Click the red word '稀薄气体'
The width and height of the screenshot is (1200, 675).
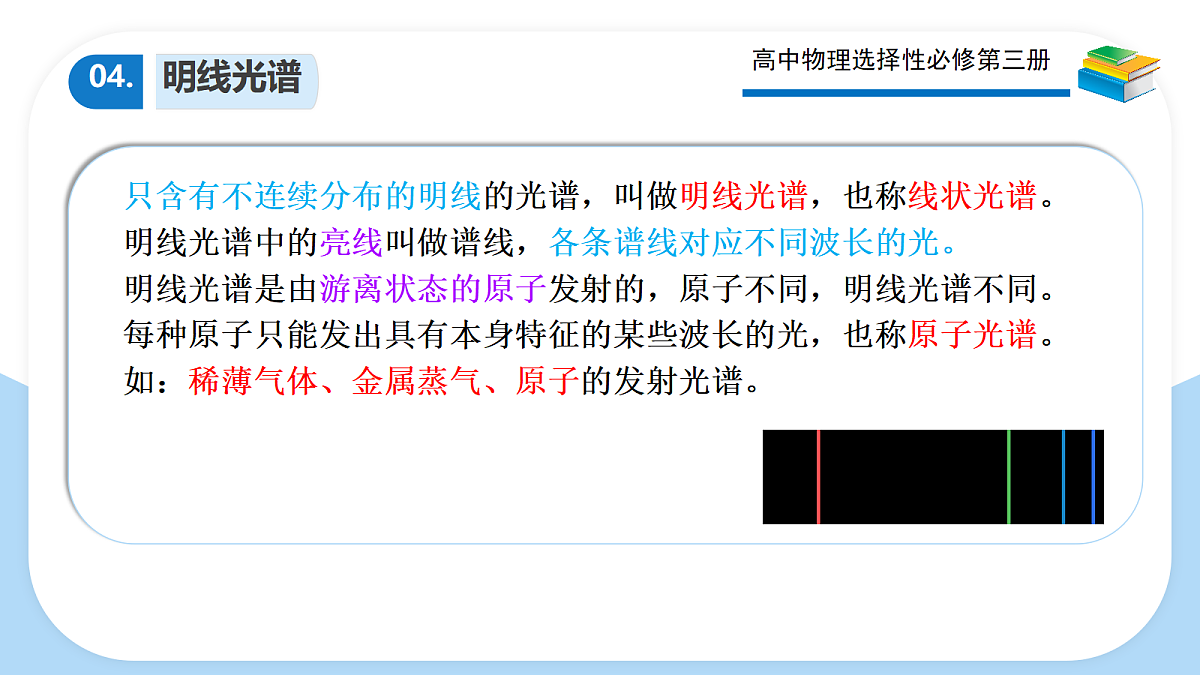click(x=253, y=382)
